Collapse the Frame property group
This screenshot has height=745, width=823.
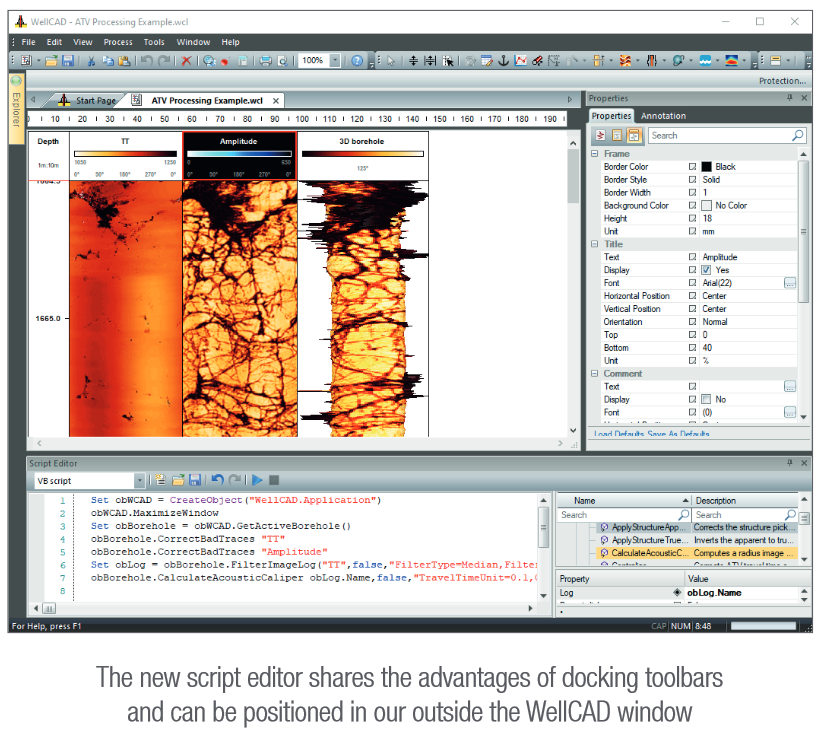point(595,154)
